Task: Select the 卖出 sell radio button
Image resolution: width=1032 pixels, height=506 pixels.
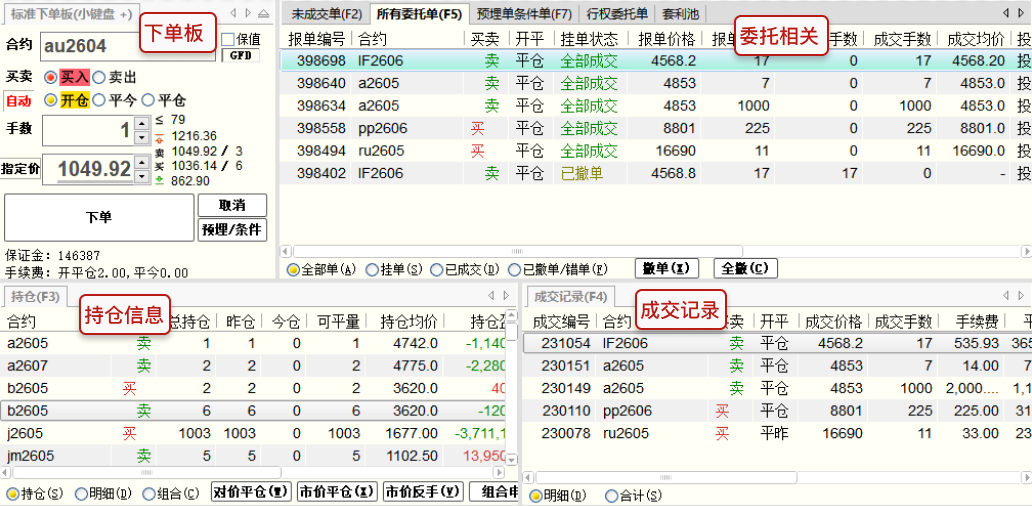Action: 99,76
